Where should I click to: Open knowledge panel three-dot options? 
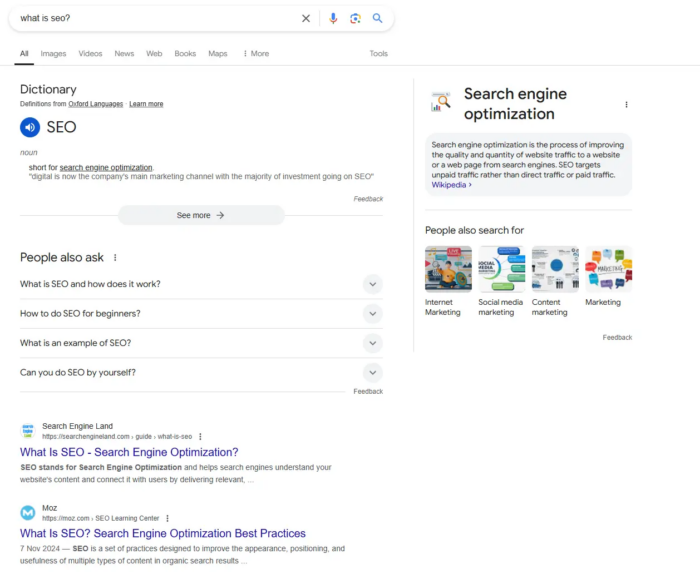point(626,104)
